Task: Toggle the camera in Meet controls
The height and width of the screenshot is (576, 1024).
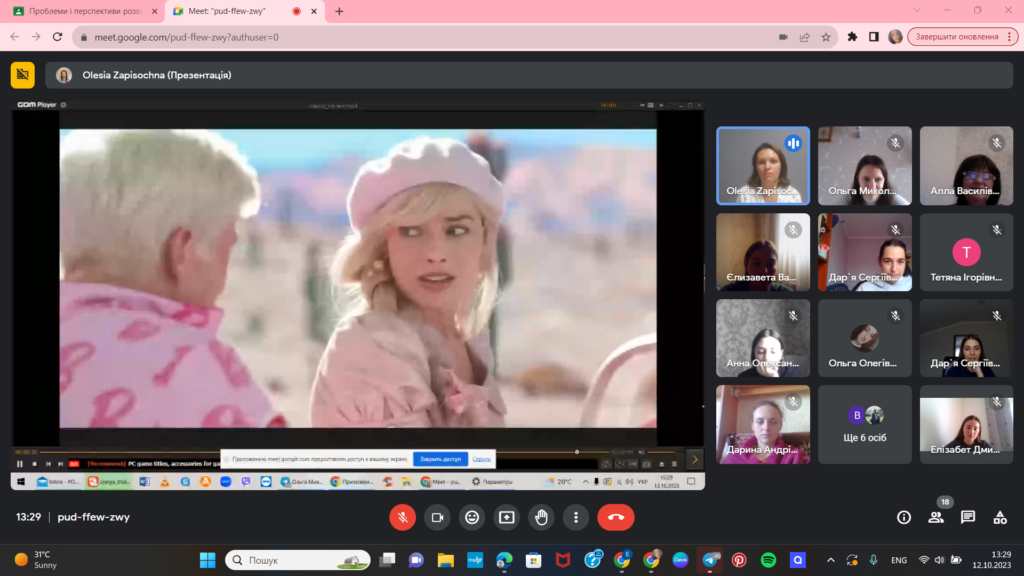Action: point(437,517)
